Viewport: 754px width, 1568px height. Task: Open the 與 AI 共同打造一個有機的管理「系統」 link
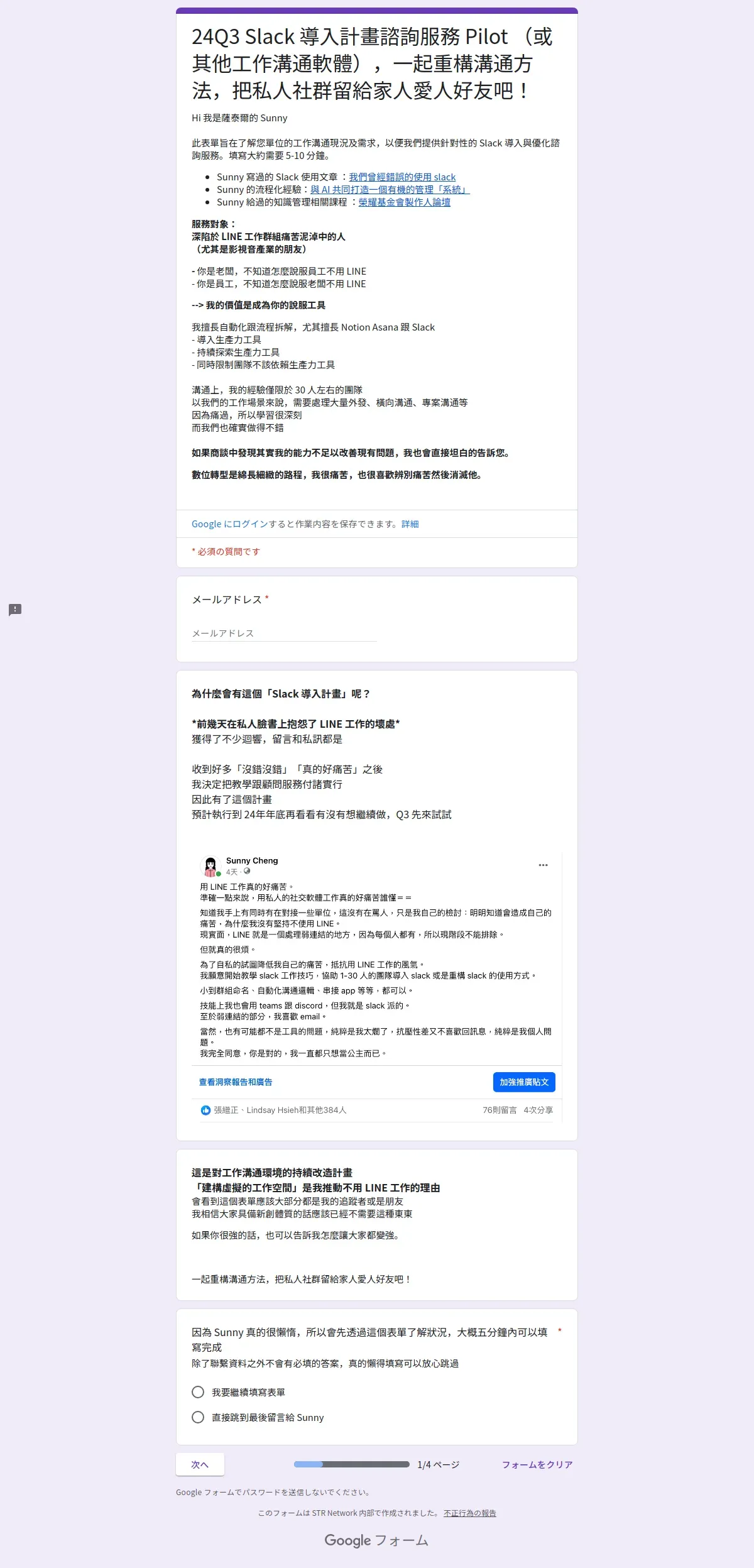(390, 190)
